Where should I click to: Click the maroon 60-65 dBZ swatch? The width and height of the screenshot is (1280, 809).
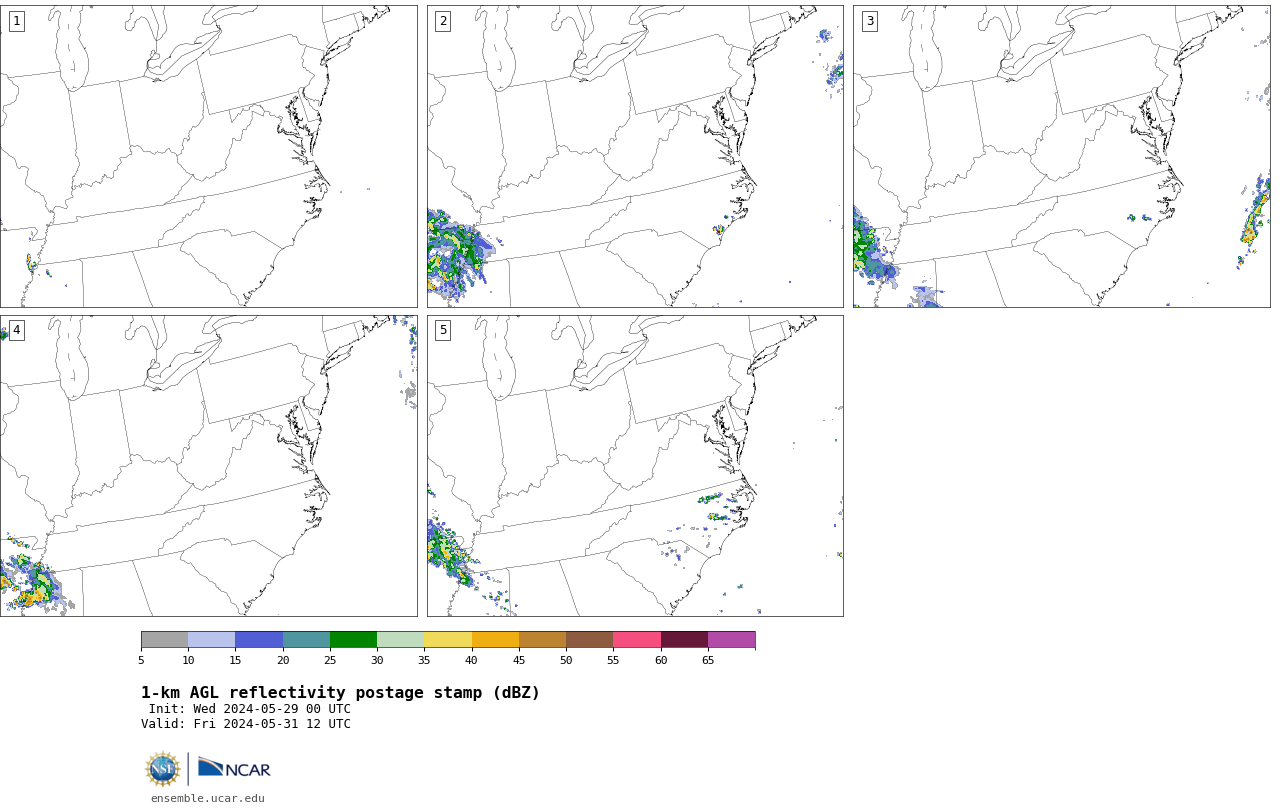684,640
